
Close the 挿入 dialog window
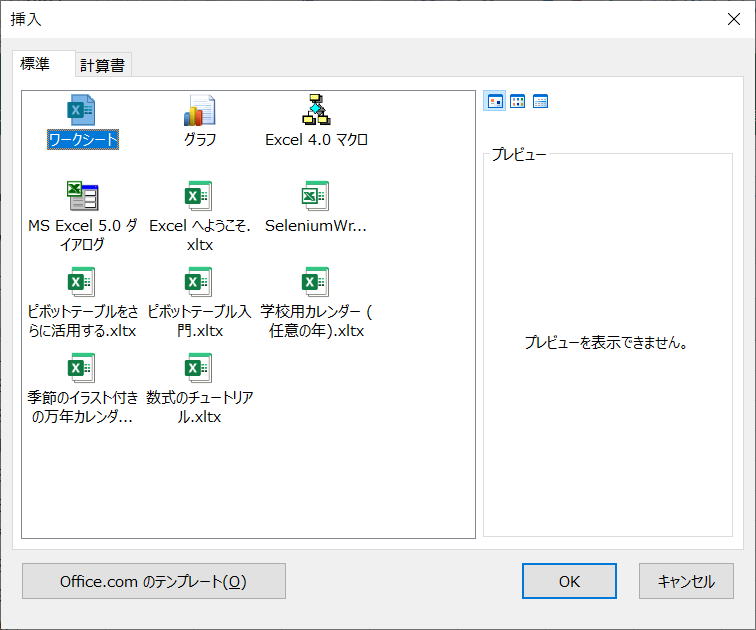click(733, 18)
